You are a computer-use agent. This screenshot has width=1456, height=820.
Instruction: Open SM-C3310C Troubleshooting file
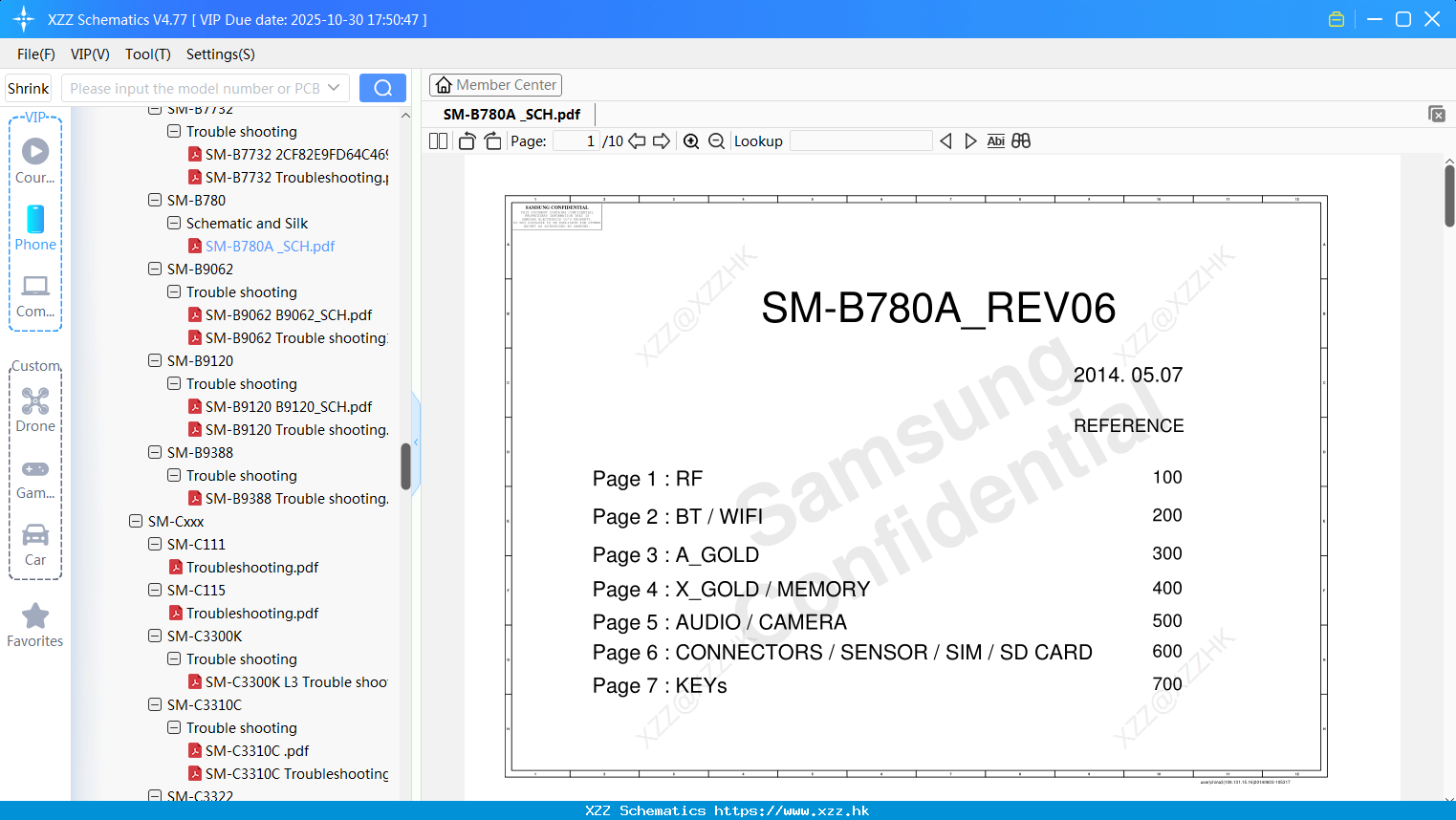click(288, 773)
